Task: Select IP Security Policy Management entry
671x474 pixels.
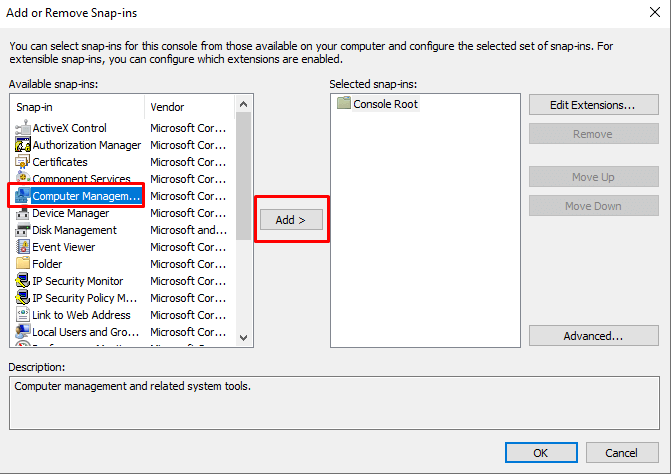Action: tap(84, 298)
